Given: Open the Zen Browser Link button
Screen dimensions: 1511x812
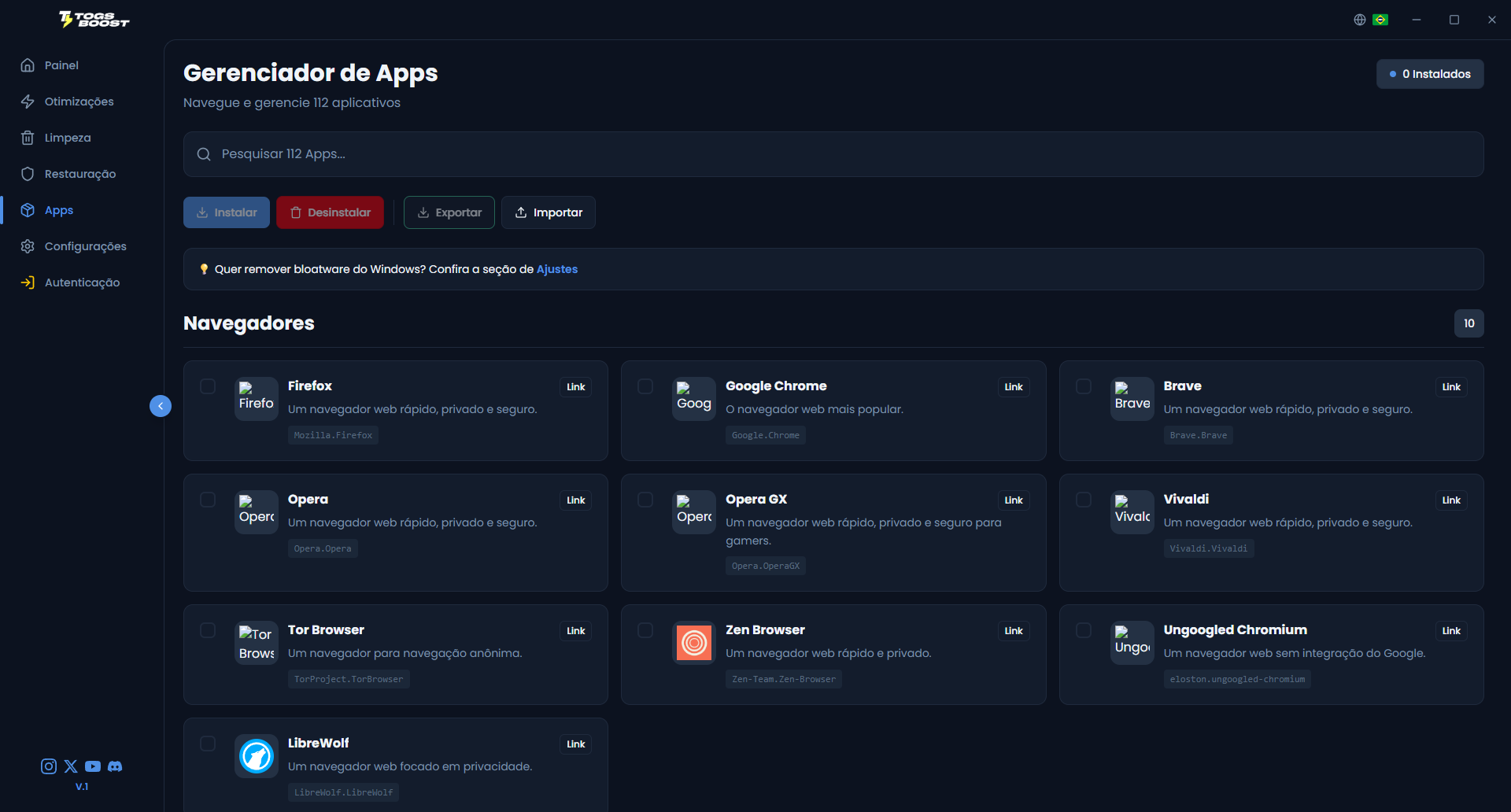Looking at the screenshot, I should (x=1014, y=631).
